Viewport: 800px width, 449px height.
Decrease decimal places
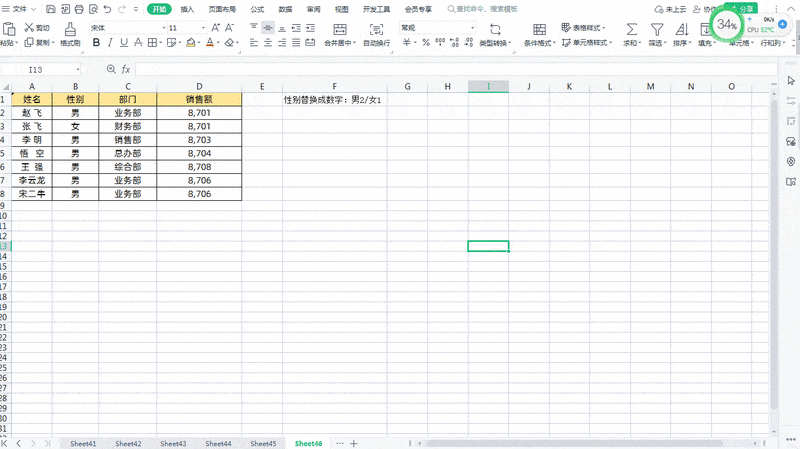[469, 43]
